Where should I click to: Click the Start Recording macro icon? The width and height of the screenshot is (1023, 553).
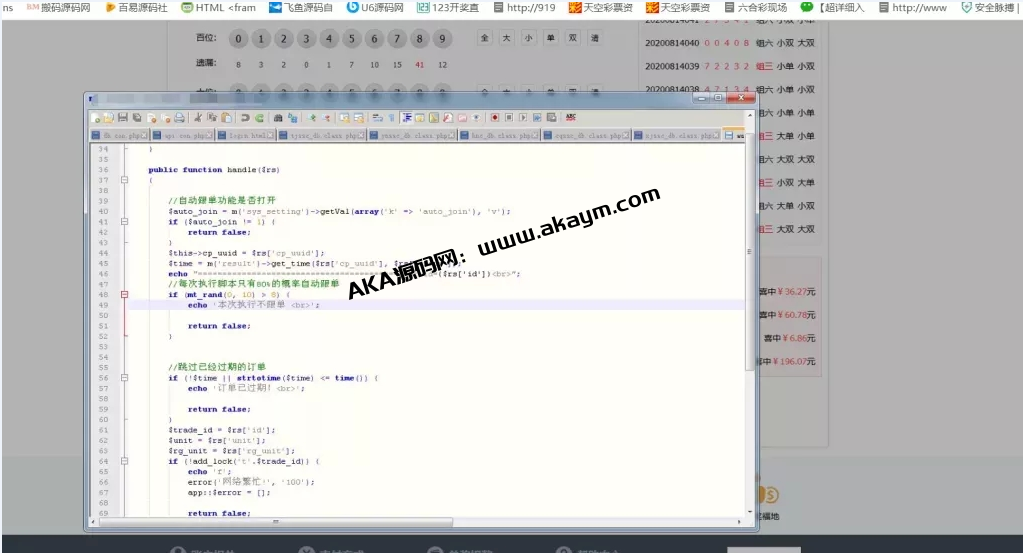point(494,118)
